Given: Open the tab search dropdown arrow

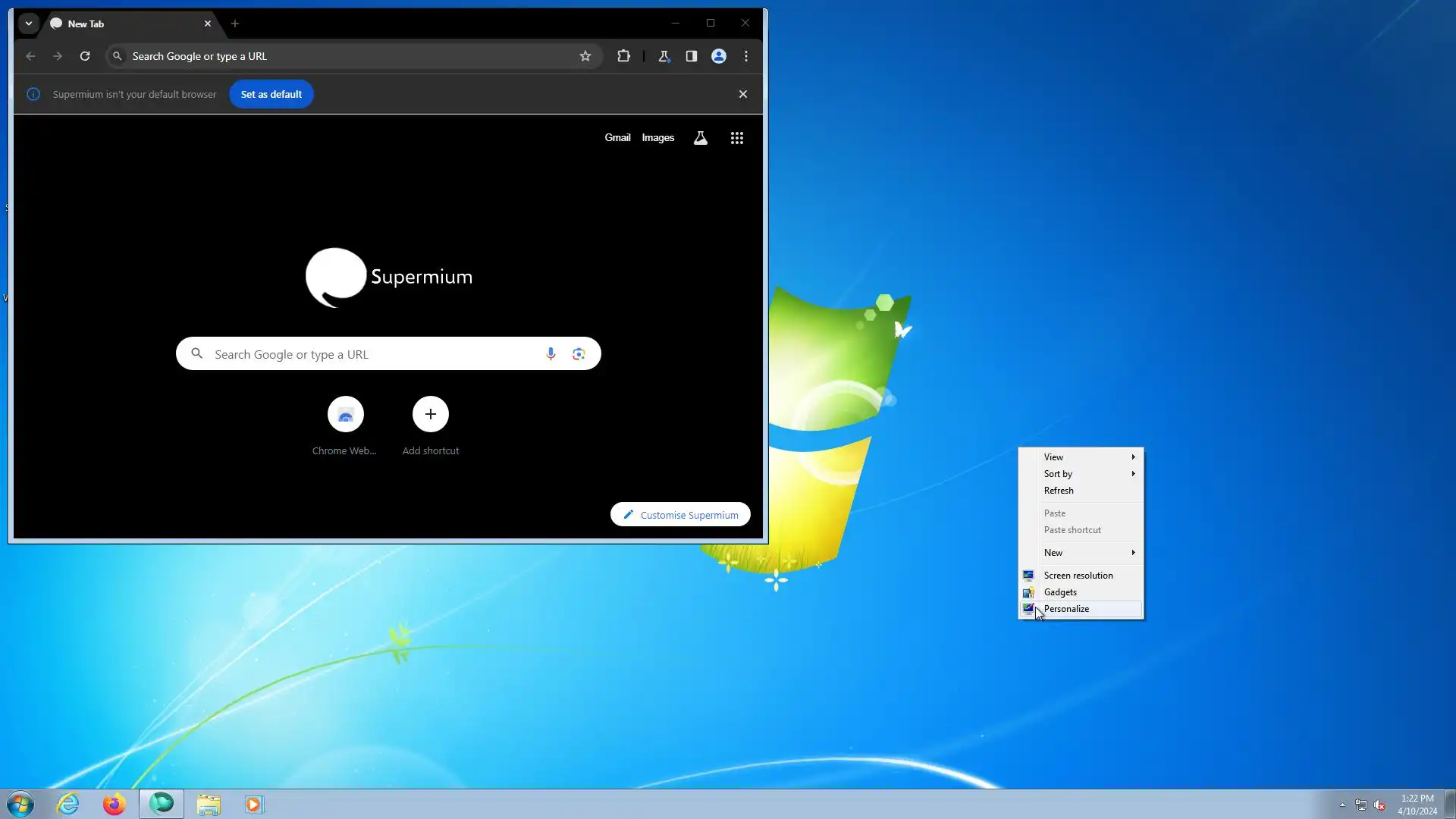Looking at the screenshot, I should (29, 24).
